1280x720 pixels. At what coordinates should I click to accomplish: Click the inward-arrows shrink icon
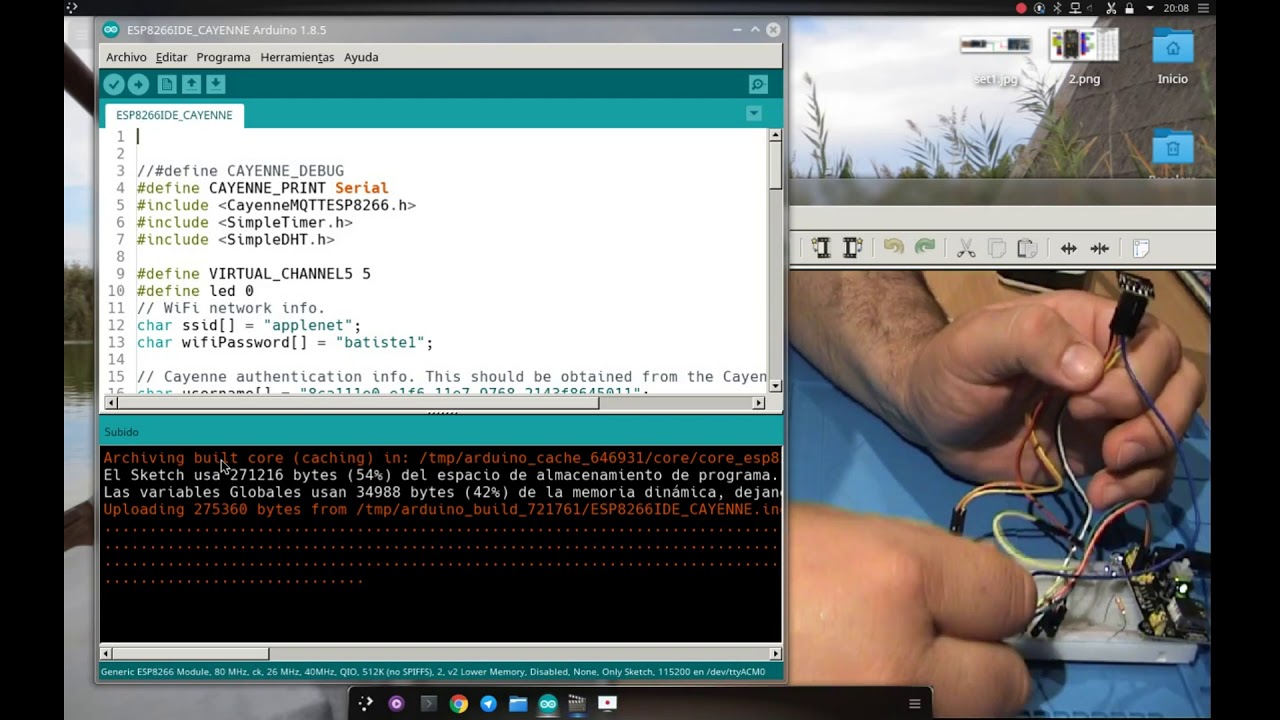coord(1100,248)
